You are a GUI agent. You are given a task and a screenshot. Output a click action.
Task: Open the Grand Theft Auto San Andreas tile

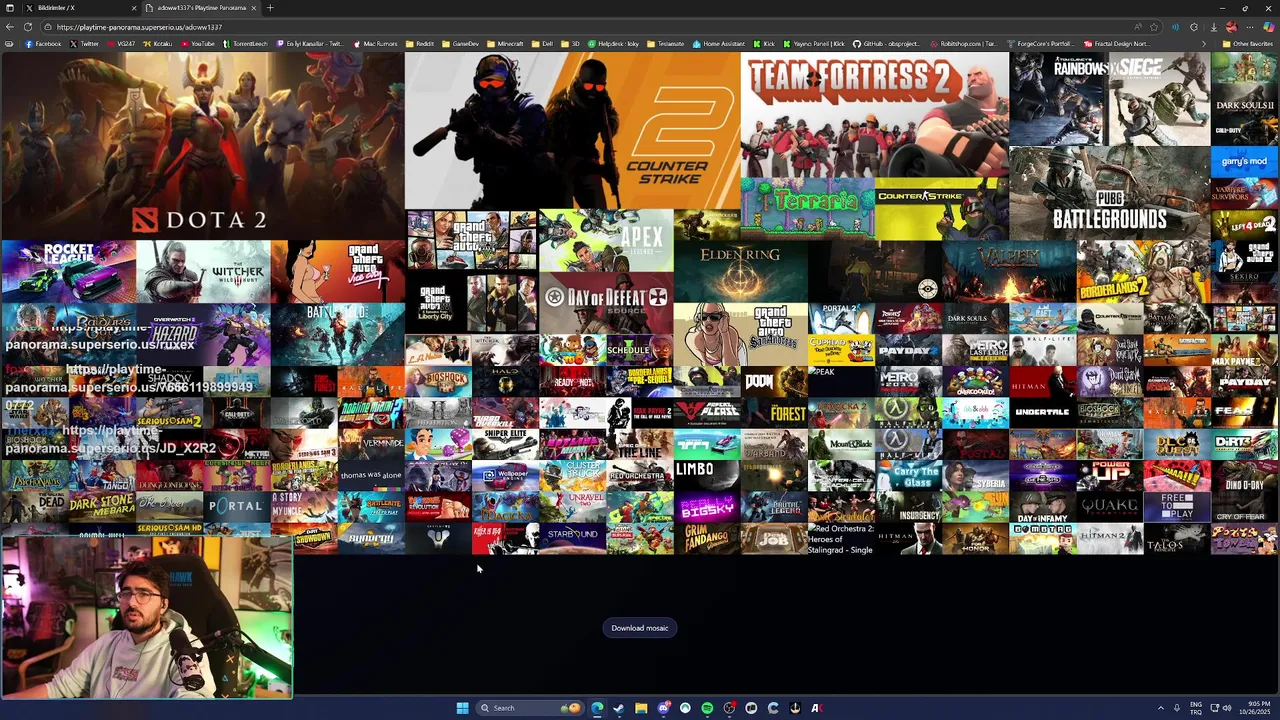(x=740, y=334)
